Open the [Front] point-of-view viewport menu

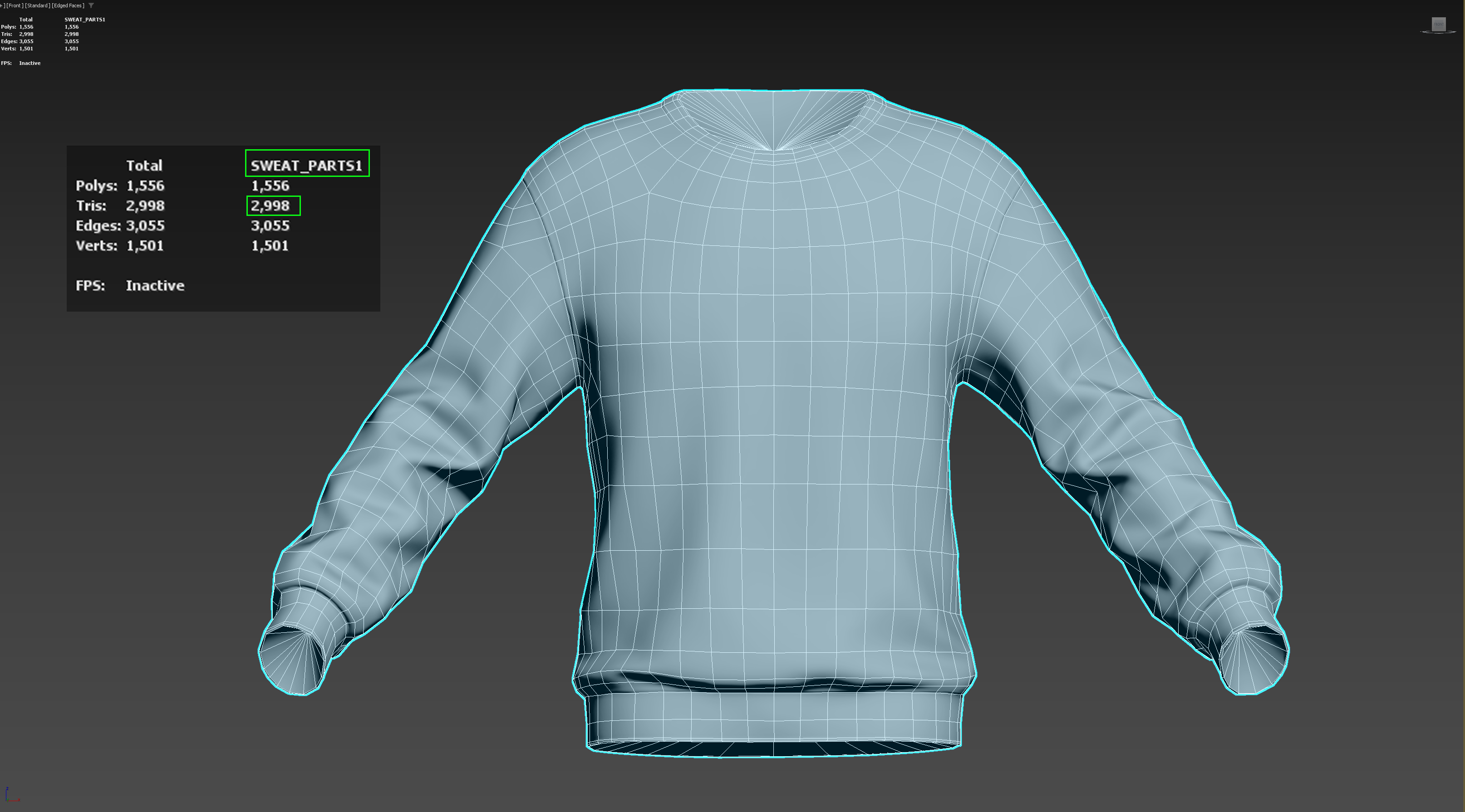[x=14, y=6]
